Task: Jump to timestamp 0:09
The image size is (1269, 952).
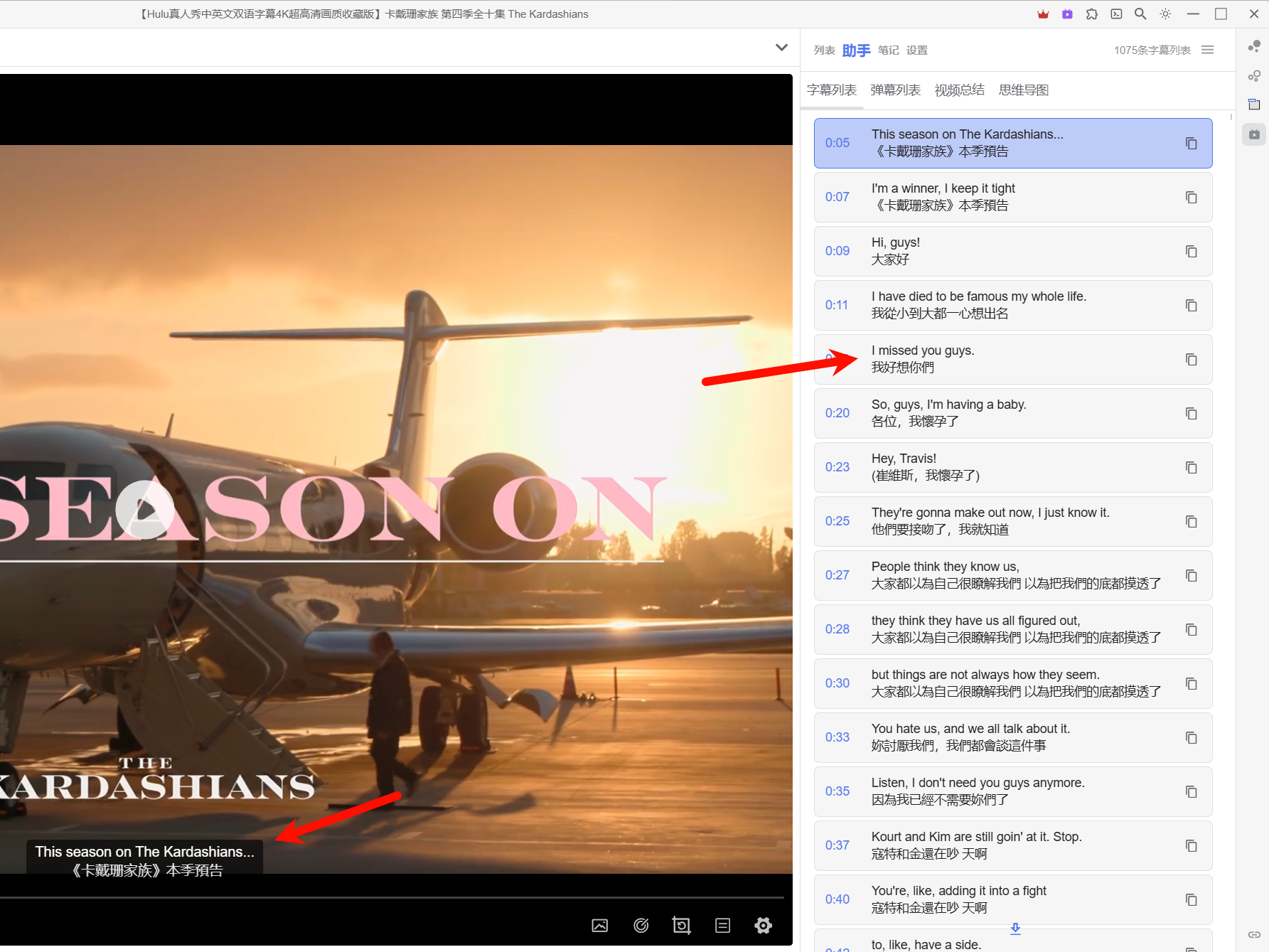Action: [837, 251]
